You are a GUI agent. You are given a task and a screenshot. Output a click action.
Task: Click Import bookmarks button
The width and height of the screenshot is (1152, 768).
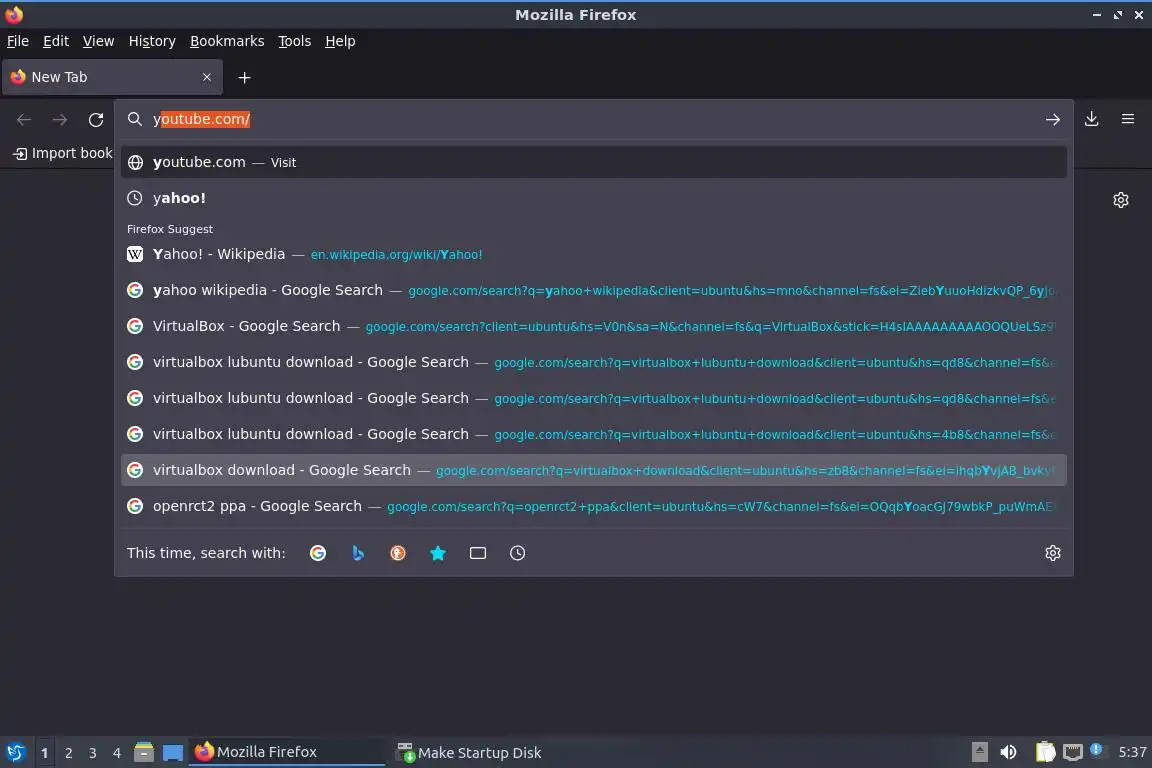[62, 154]
